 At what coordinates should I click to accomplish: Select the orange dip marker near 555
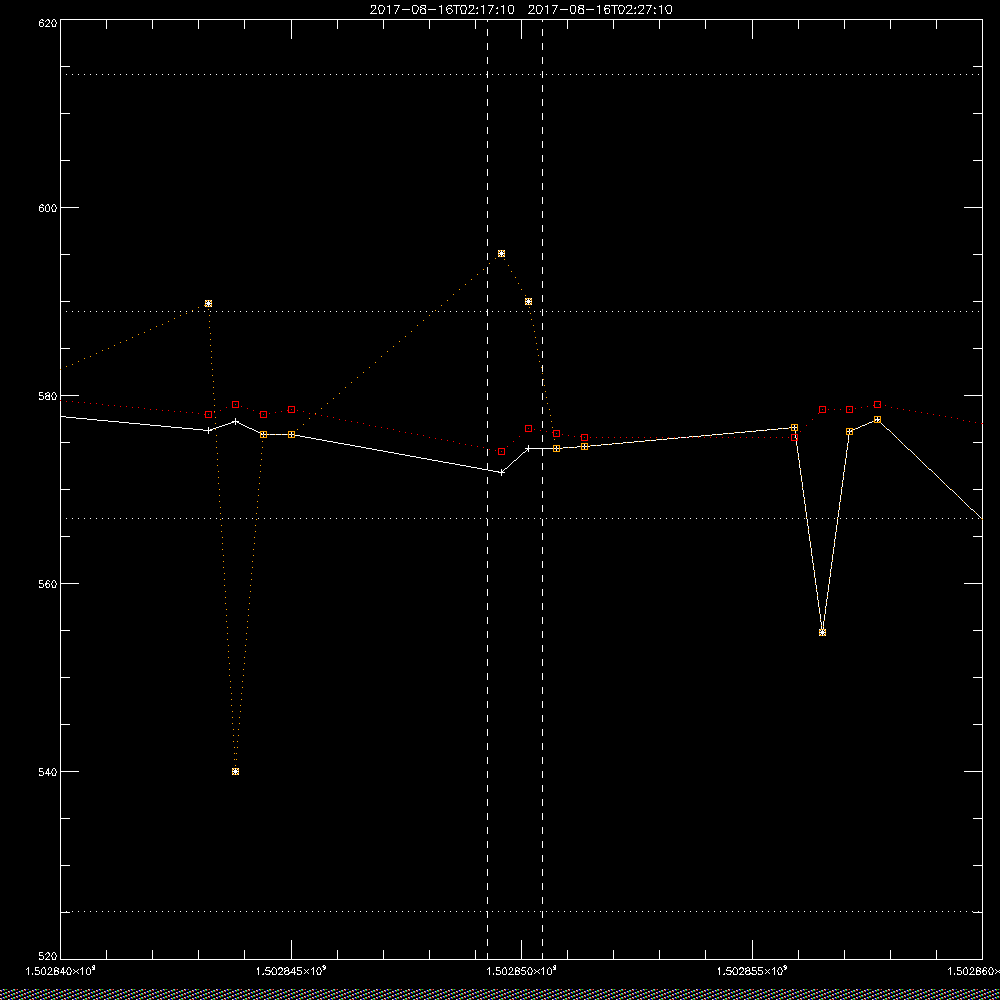click(822, 633)
